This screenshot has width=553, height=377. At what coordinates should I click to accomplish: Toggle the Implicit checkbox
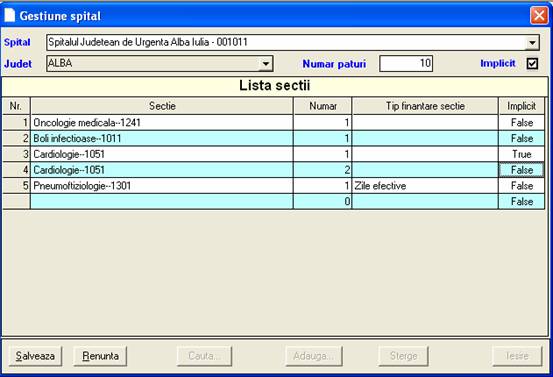532,63
